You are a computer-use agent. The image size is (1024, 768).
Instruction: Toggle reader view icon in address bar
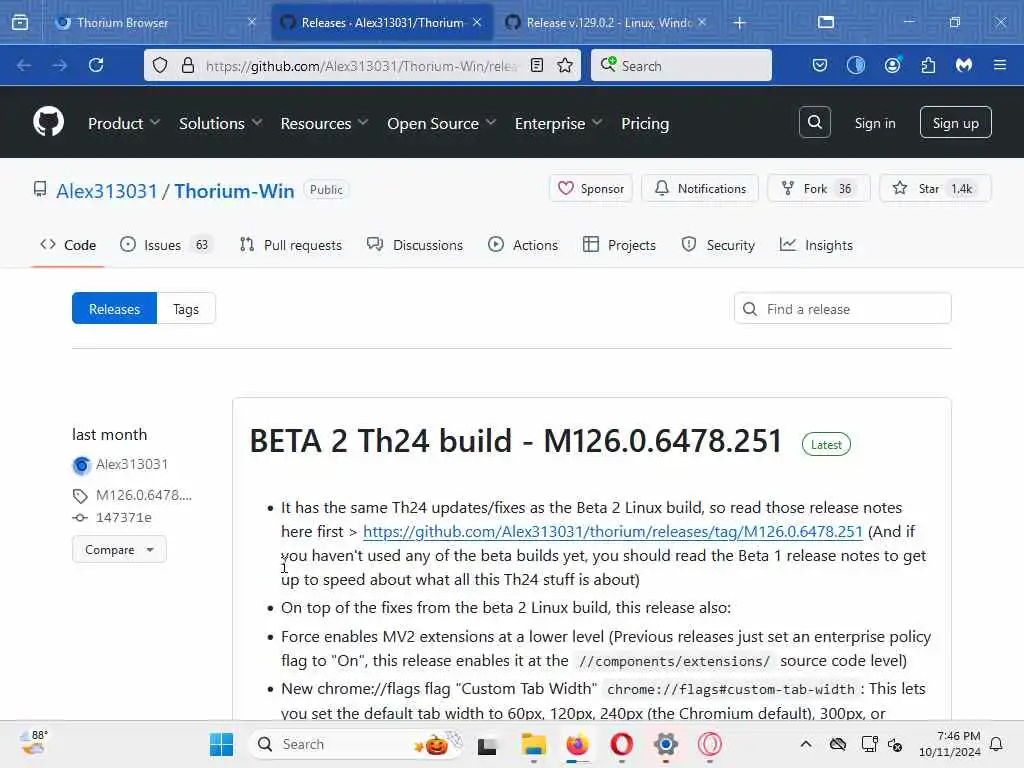pyautogui.click(x=537, y=65)
